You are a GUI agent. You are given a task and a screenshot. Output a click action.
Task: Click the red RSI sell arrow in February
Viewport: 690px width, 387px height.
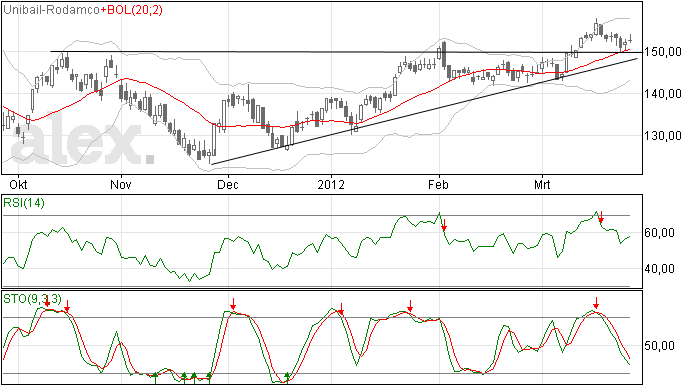click(444, 225)
